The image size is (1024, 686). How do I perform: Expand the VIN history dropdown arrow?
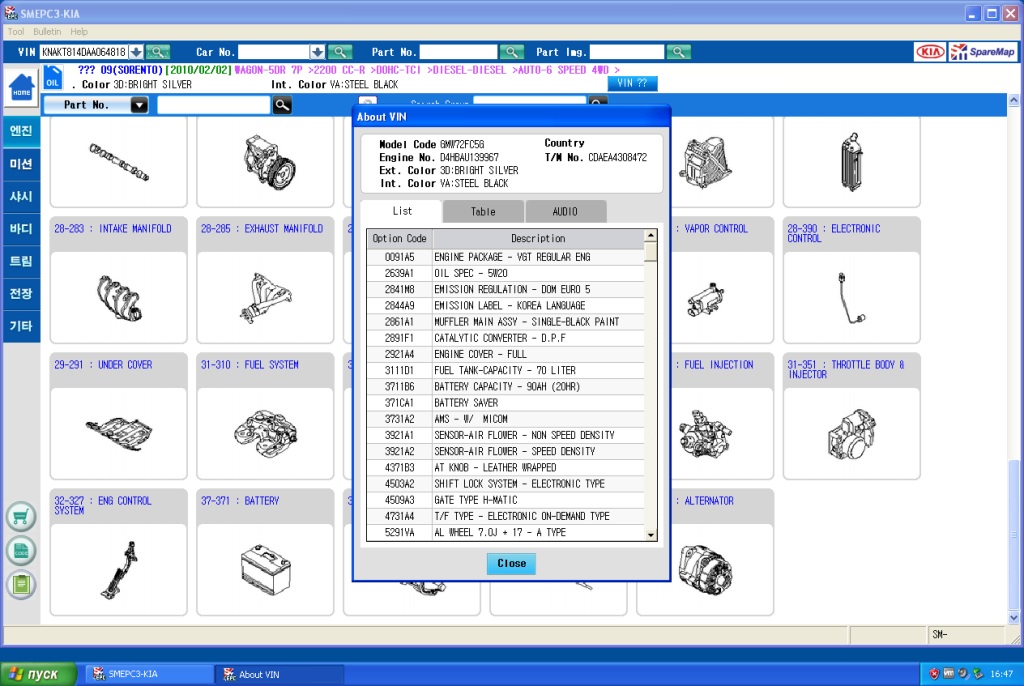[x=136, y=52]
